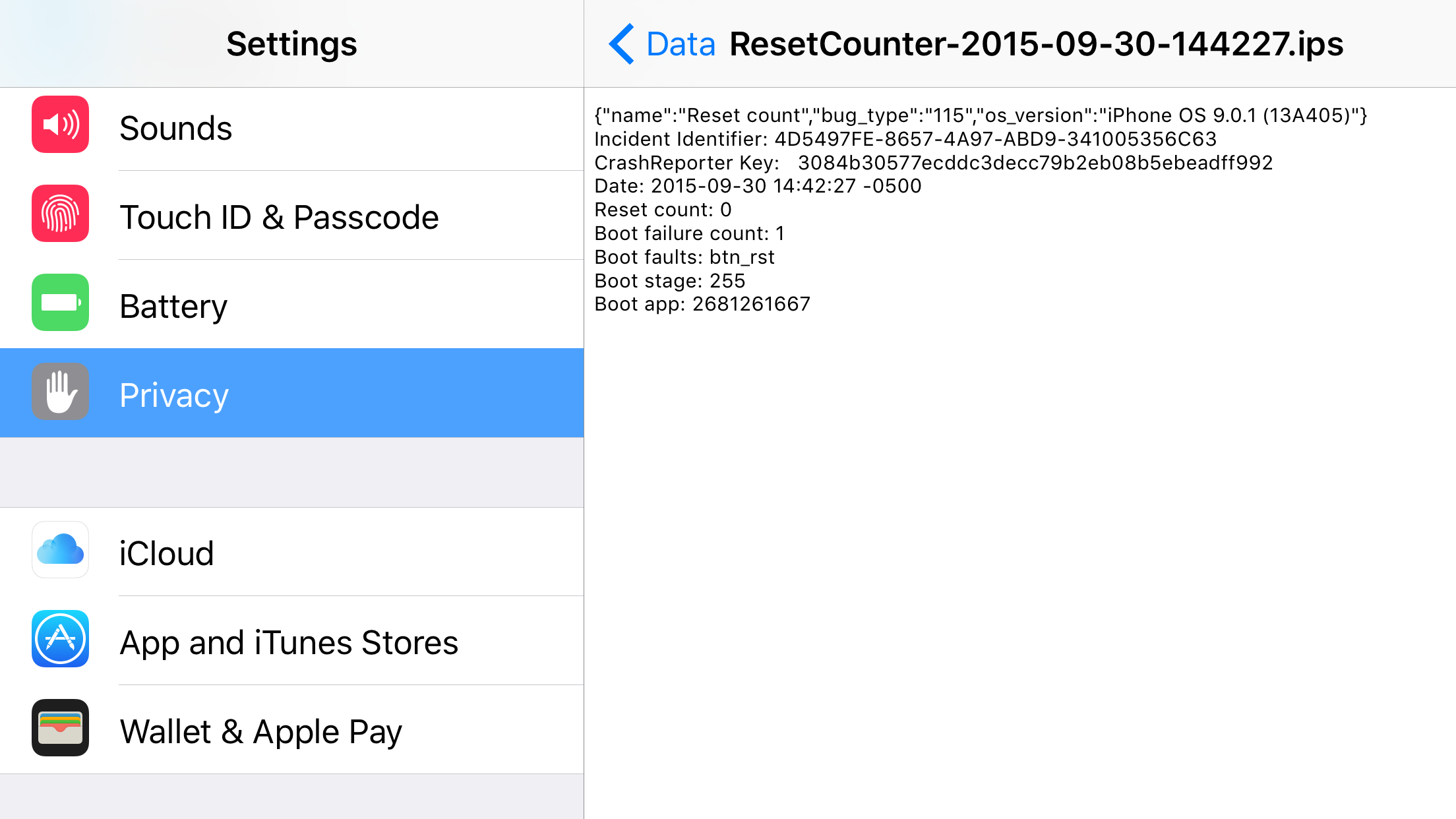Tap the JSON header line with bug_type
Image resolution: width=1456 pixels, height=819 pixels.
[x=981, y=116]
